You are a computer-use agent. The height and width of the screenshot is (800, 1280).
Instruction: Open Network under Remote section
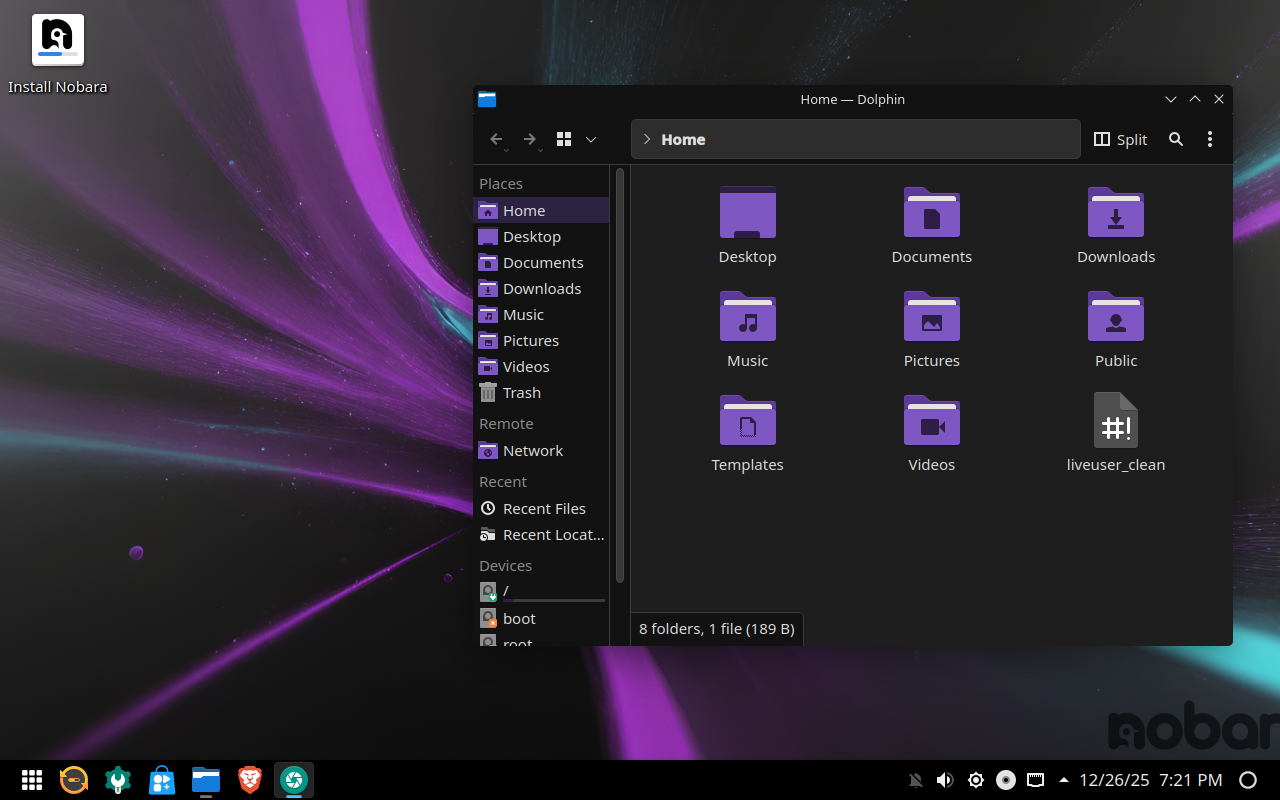point(531,450)
